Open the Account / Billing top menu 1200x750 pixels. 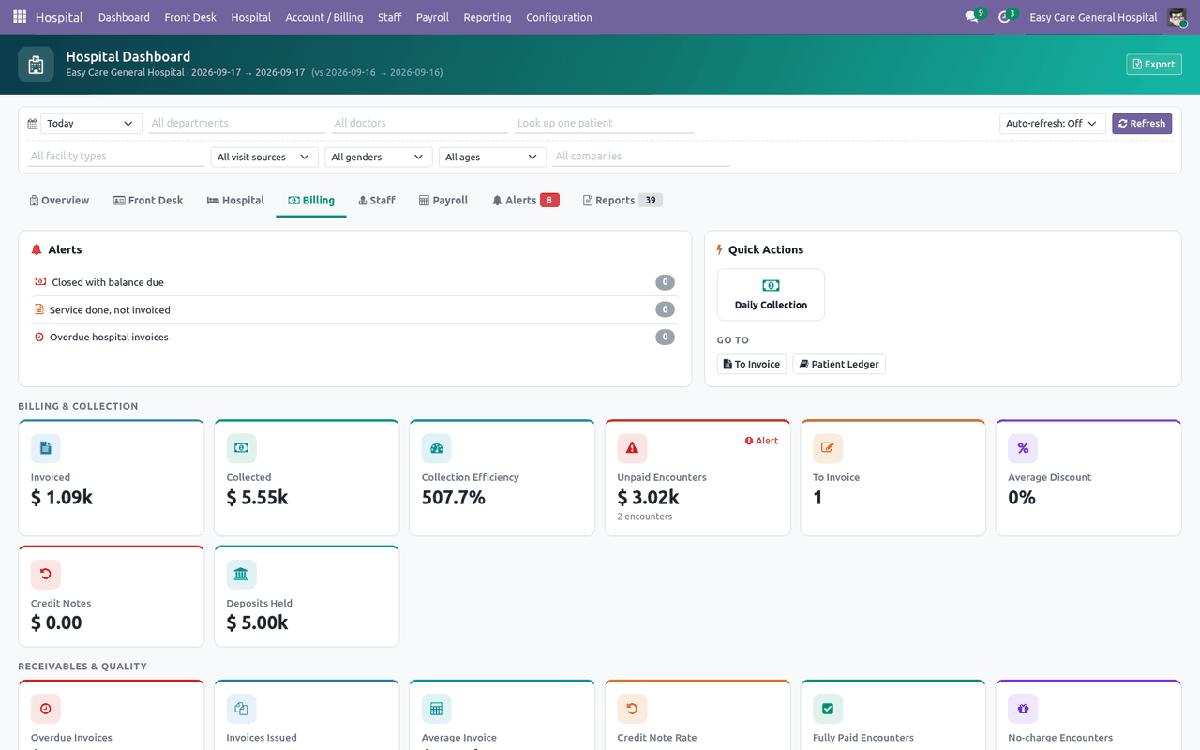pyautogui.click(x=324, y=17)
